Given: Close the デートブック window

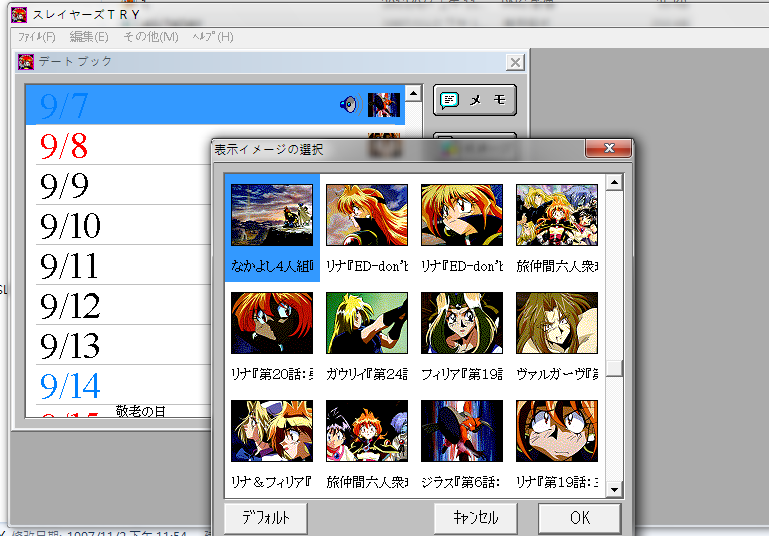Looking at the screenshot, I should point(515,62).
